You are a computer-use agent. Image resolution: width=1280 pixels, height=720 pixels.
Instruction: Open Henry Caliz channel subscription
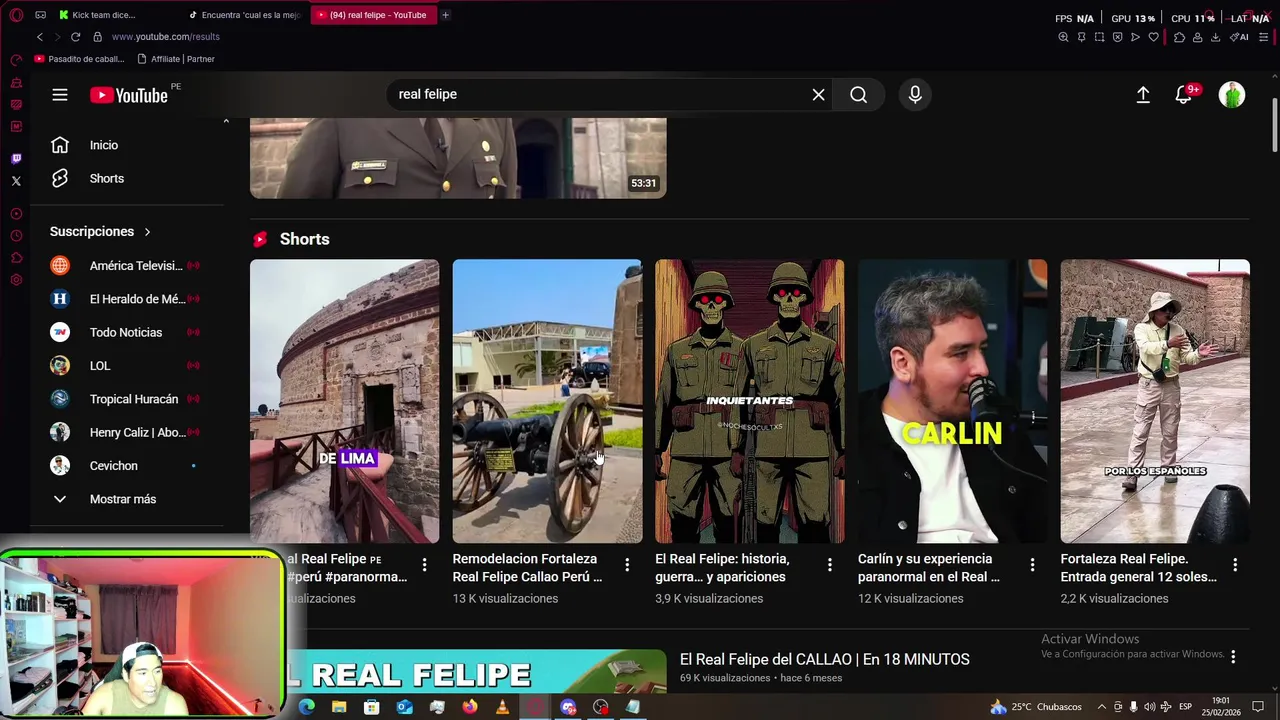125,432
